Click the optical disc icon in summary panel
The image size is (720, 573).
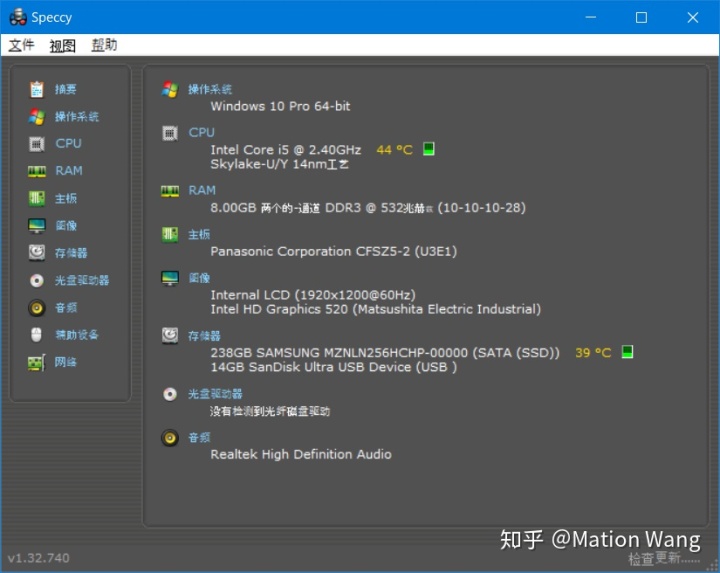coord(170,394)
